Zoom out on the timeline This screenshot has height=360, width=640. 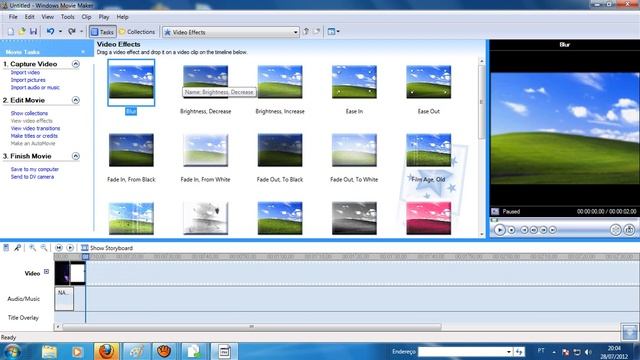(44, 248)
